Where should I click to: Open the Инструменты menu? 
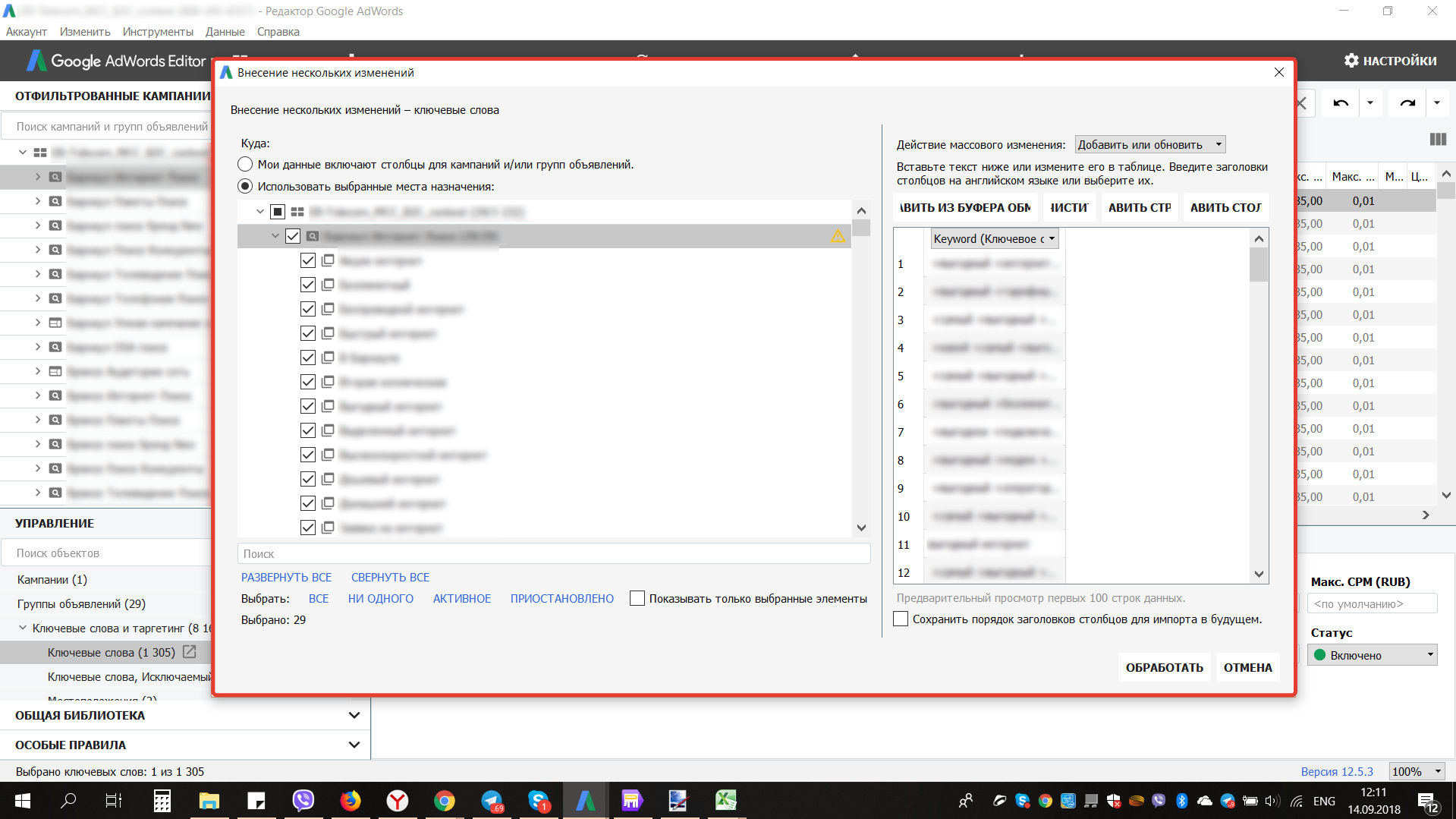pos(158,32)
